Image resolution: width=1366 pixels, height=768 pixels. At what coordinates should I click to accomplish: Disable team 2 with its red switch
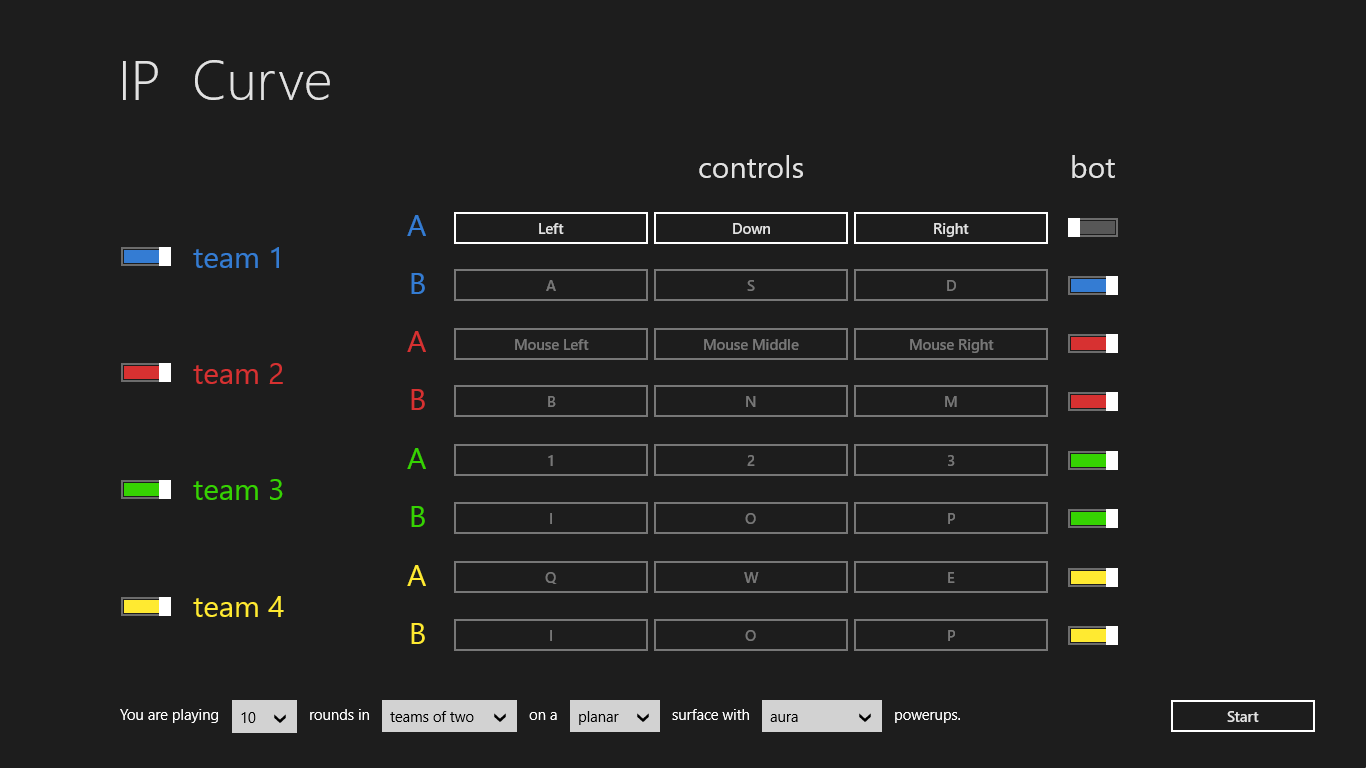(x=146, y=373)
